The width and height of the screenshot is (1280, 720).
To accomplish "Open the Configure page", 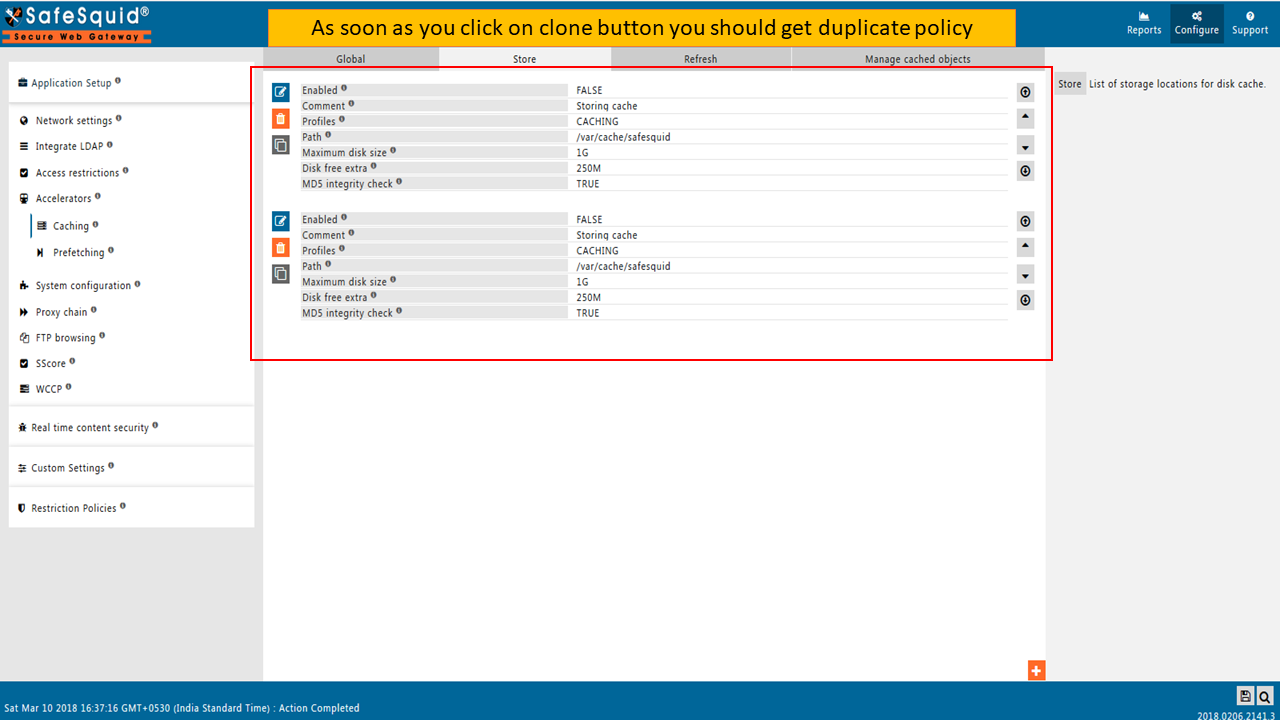I will point(1197,23).
